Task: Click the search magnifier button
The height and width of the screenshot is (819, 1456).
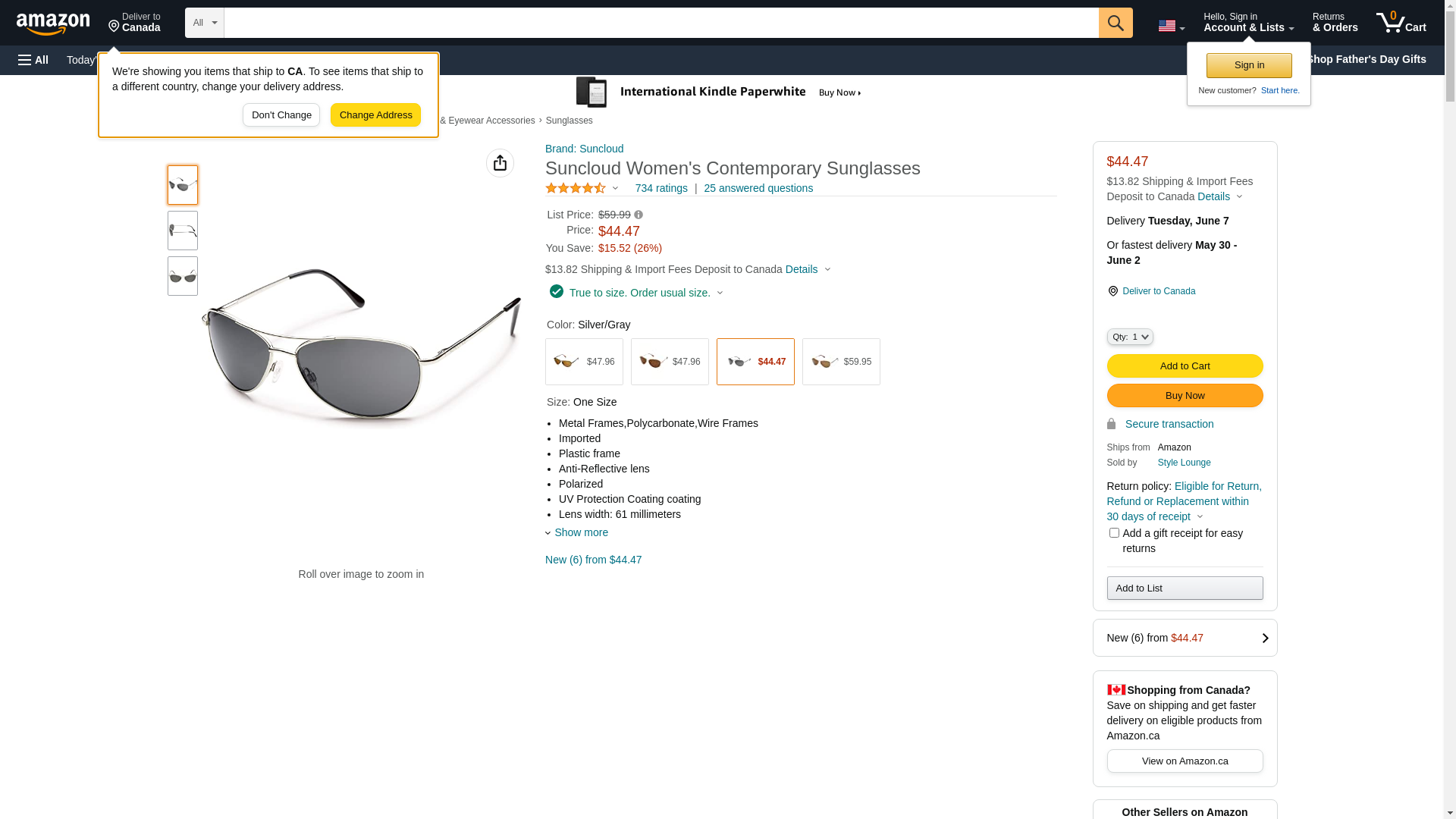Action: [1115, 23]
